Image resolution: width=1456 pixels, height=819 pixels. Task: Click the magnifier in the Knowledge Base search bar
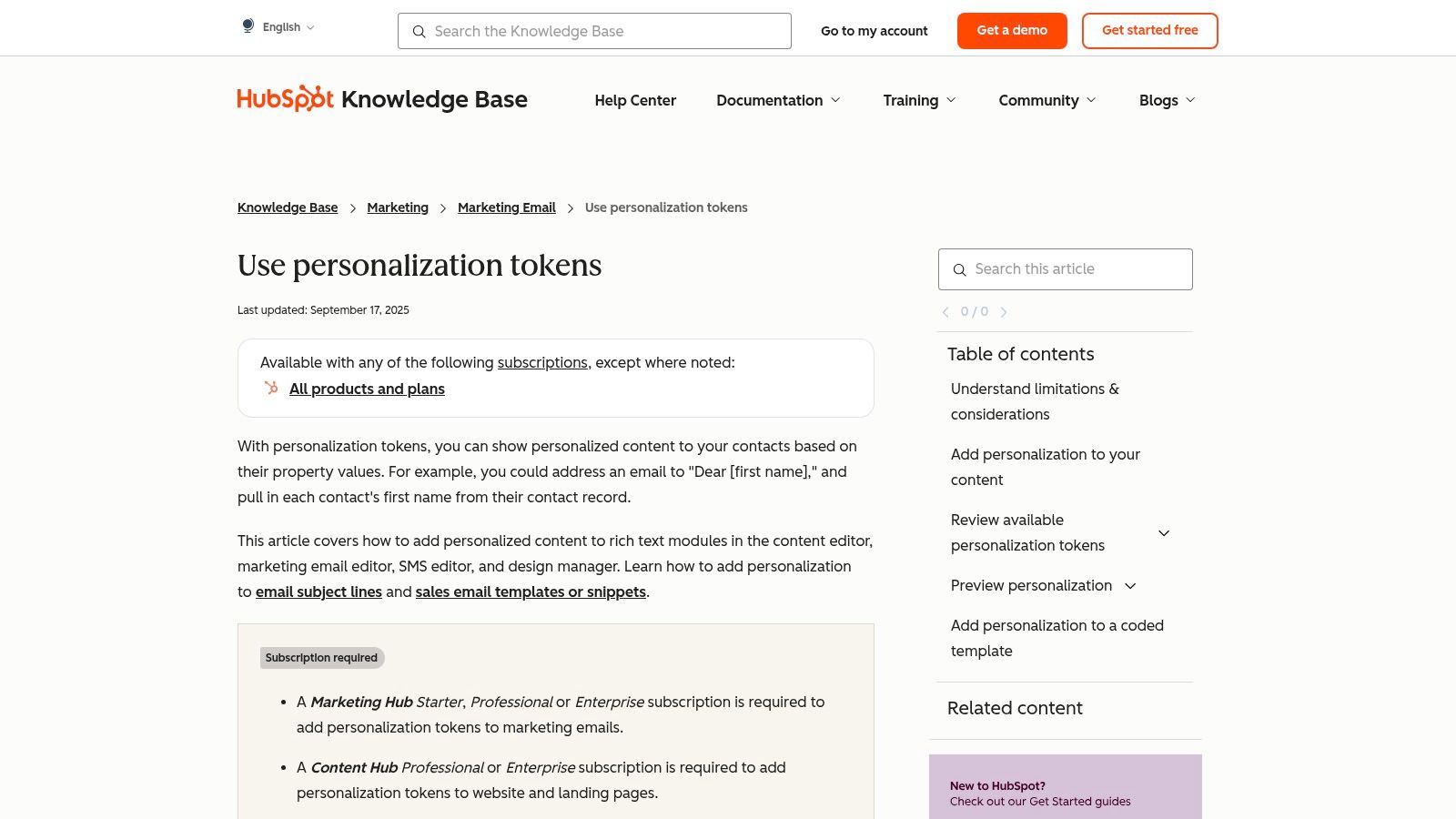point(420,32)
